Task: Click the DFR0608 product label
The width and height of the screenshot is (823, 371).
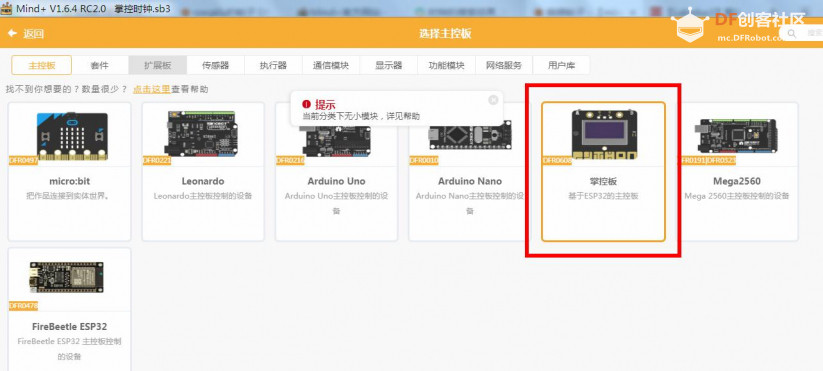Action: [x=557, y=161]
